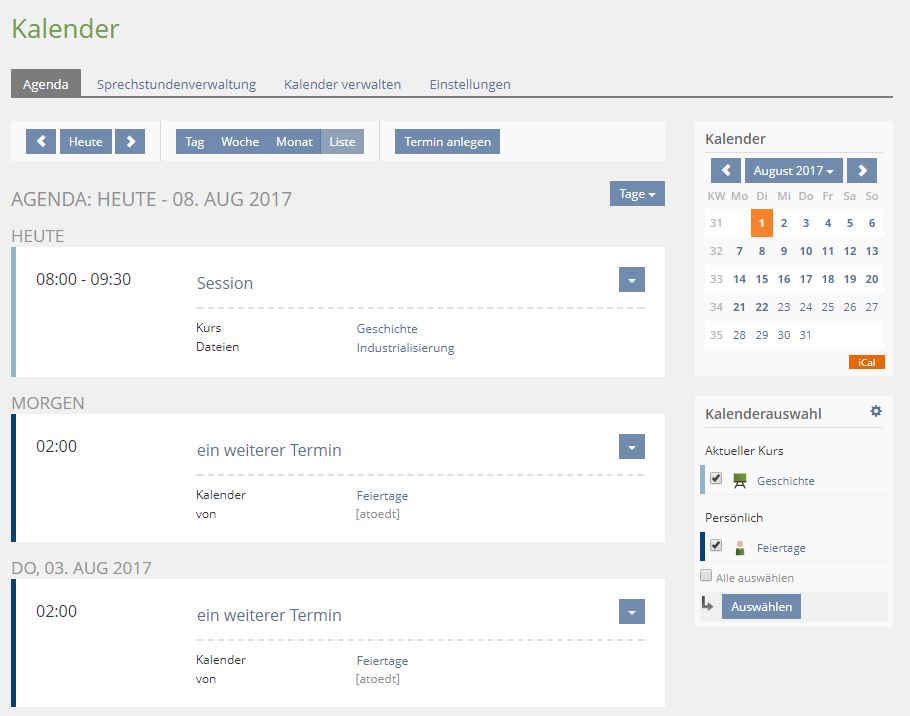Image resolution: width=910 pixels, height=716 pixels.
Task: Open Kalenderauswahl settings gear
Action: click(x=876, y=411)
